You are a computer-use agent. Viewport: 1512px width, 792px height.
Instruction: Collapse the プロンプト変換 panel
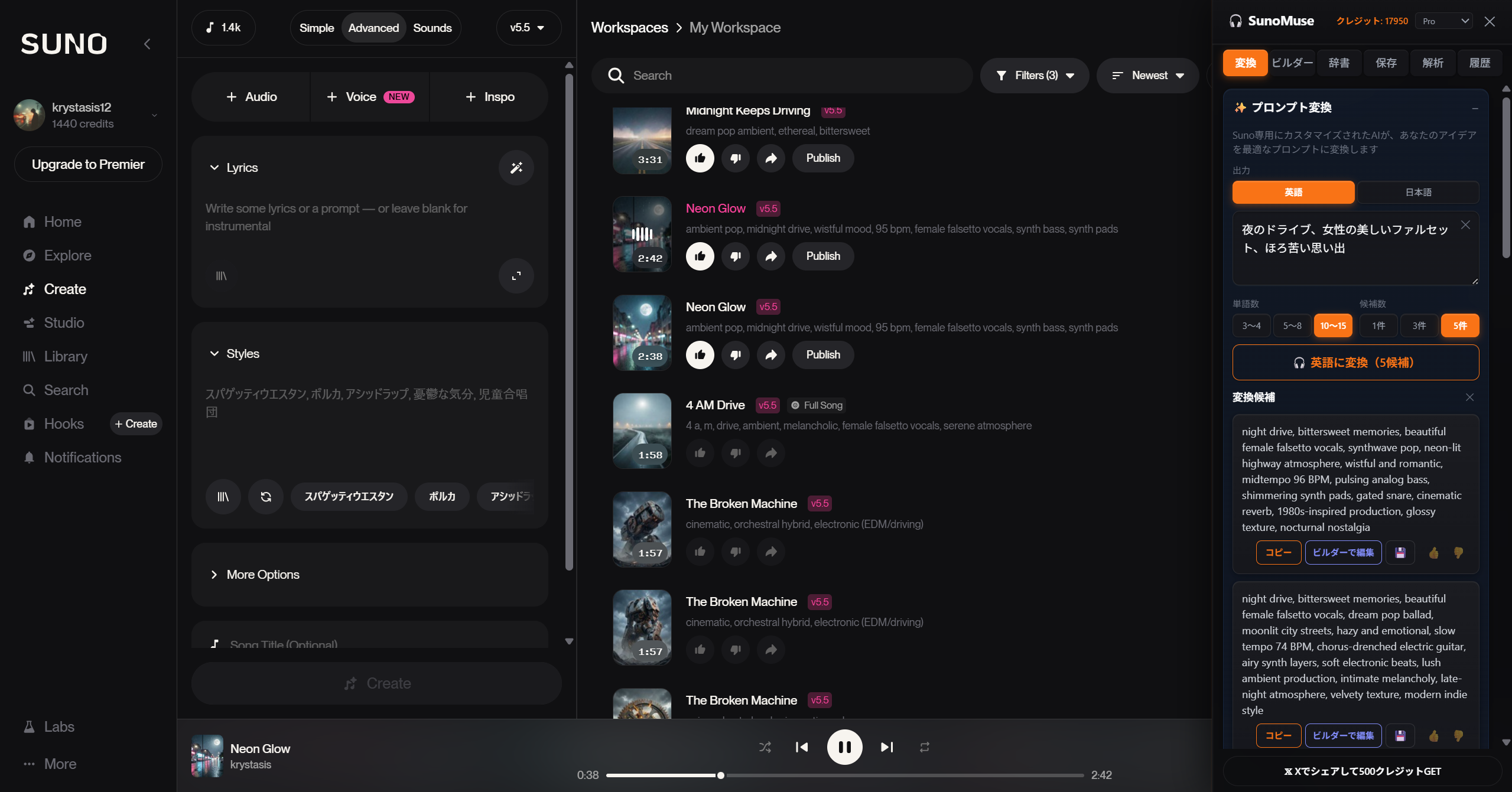click(x=1475, y=108)
